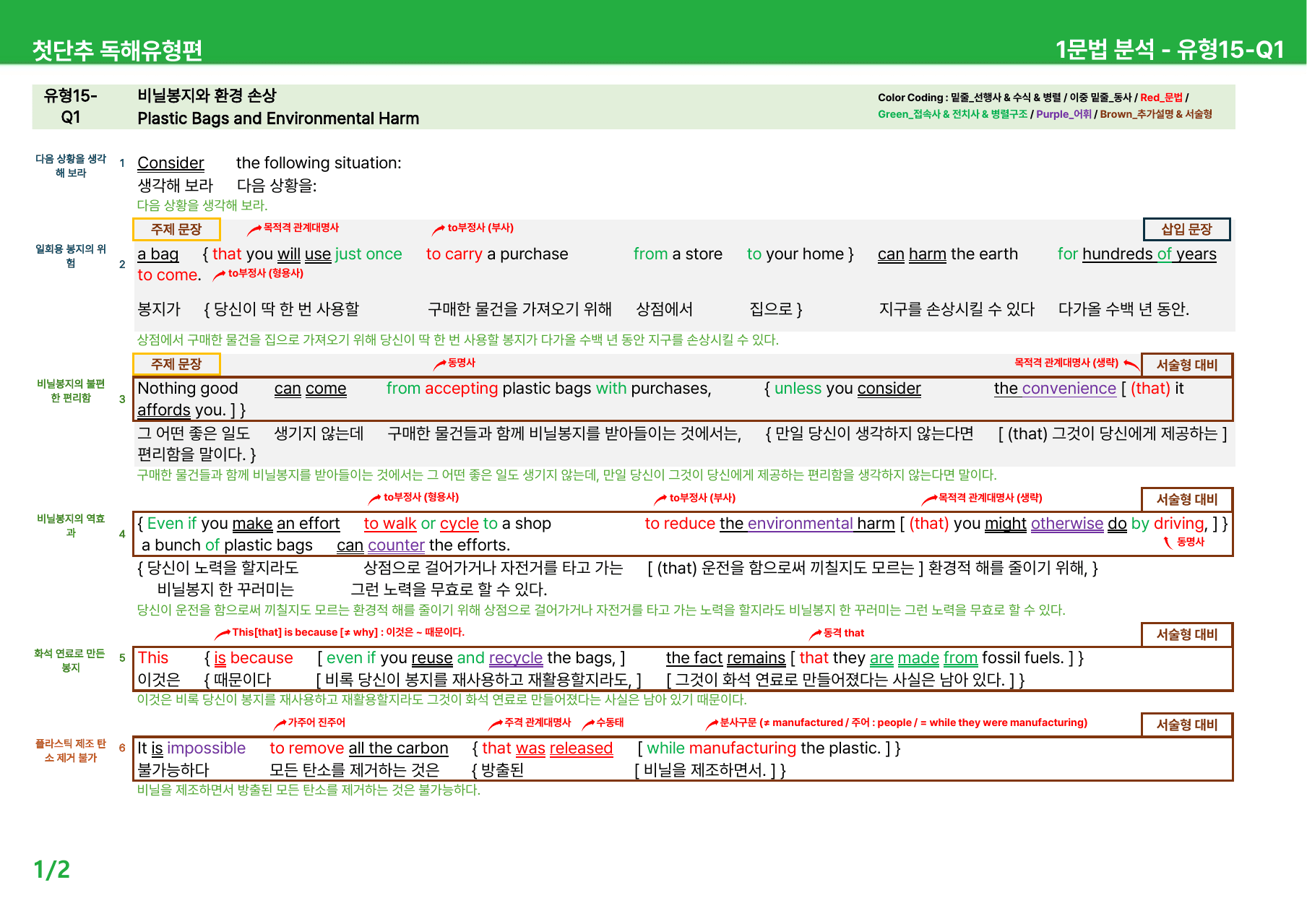Click the red word 'This' in sentence 5
The width and height of the screenshot is (1307, 924).
pyautogui.click(x=153, y=658)
